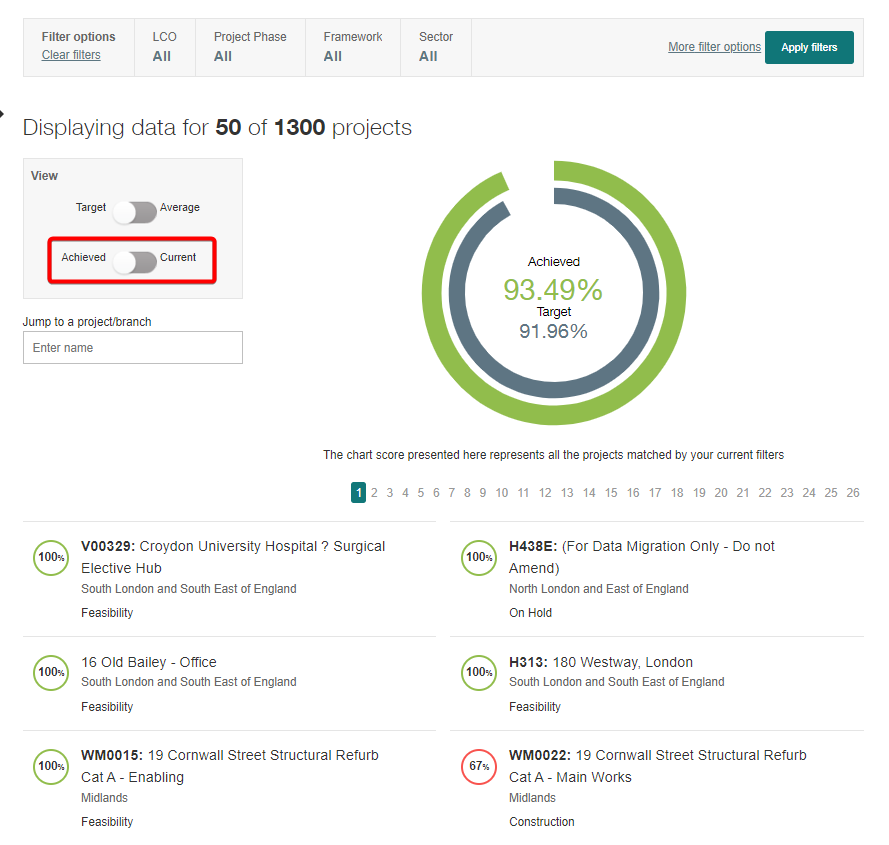Click the red 67% score badge for WM0022

point(479,767)
